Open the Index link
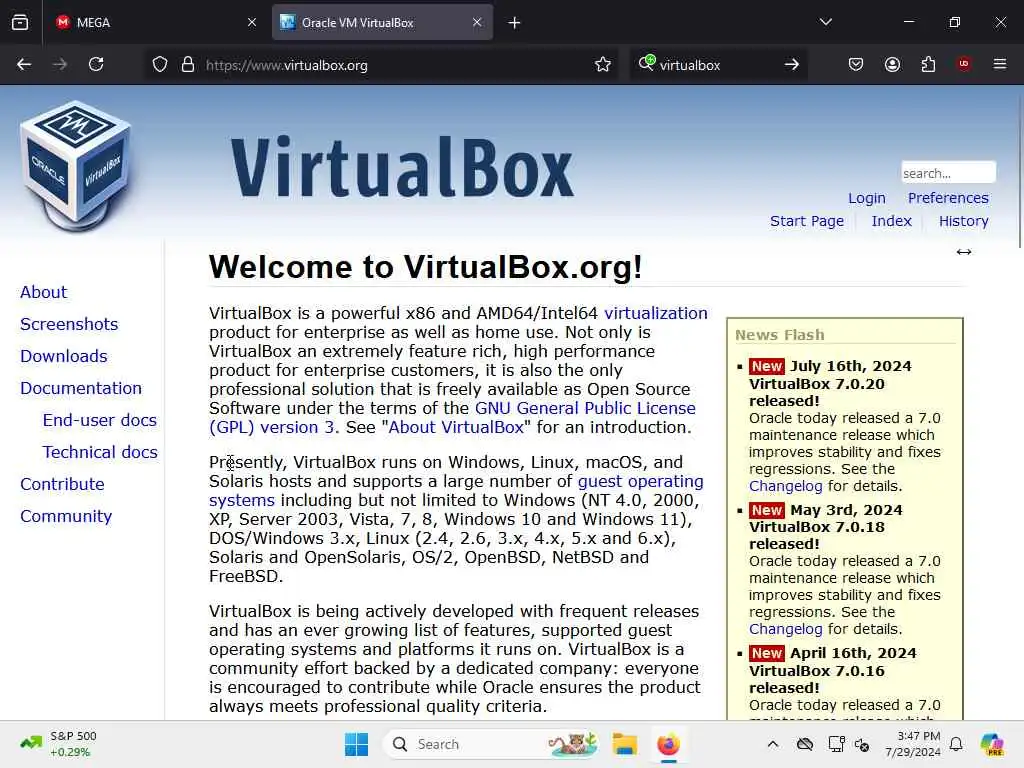Viewport: 1024px width, 768px height. pos(891,221)
